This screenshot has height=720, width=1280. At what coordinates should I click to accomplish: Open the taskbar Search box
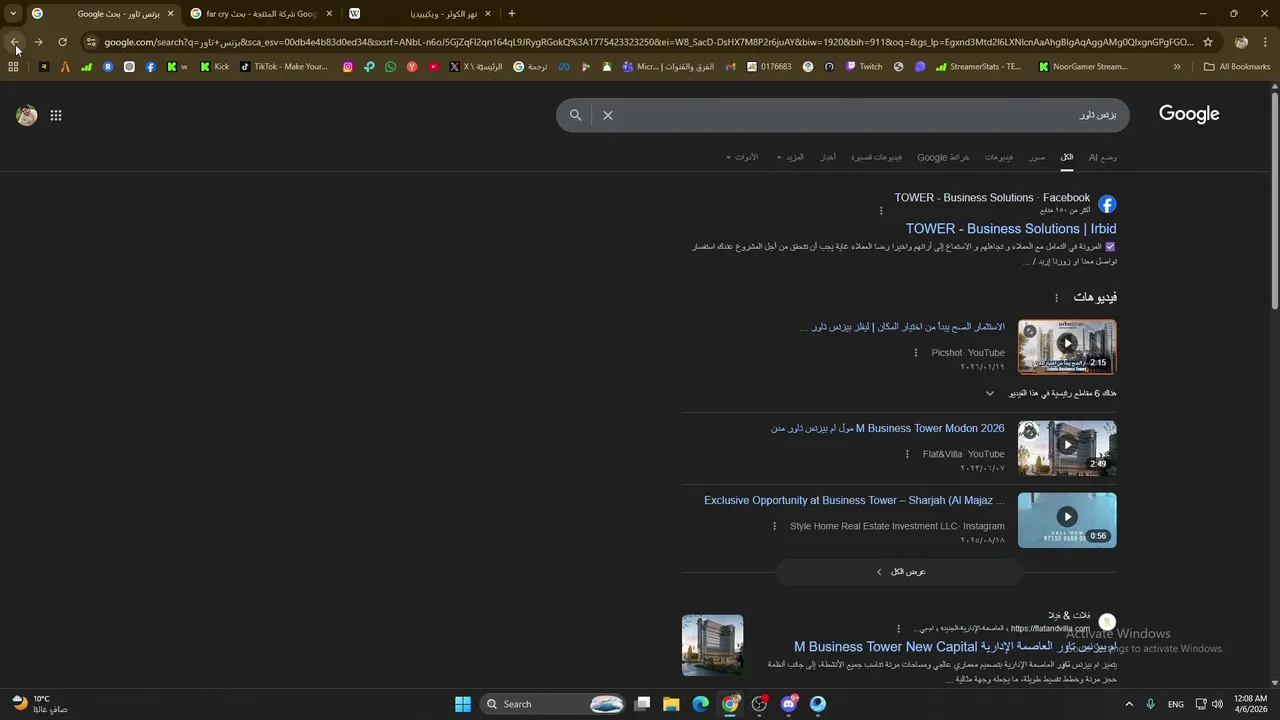553,704
